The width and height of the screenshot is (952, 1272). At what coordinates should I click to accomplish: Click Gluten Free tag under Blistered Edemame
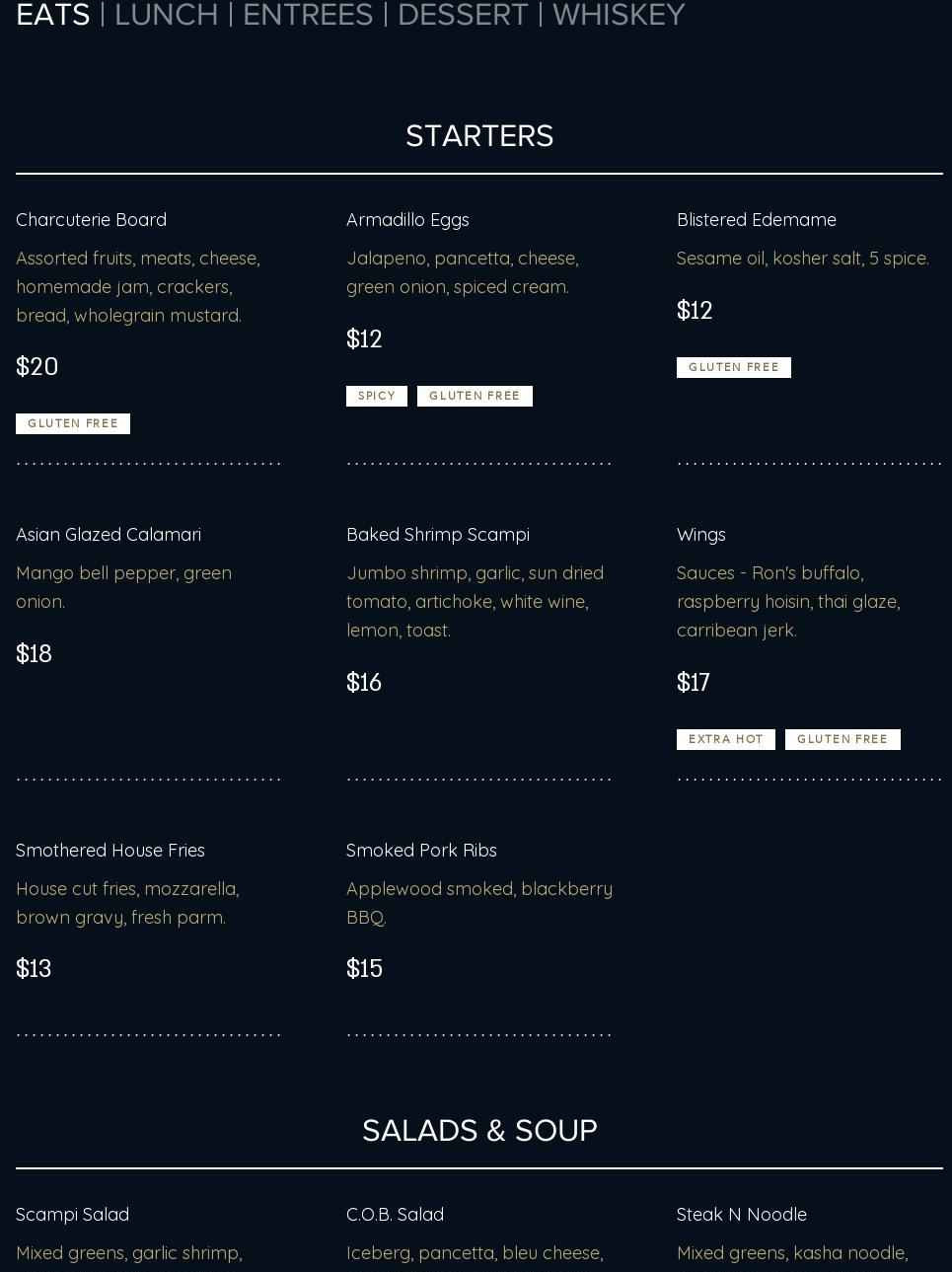pos(733,367)
